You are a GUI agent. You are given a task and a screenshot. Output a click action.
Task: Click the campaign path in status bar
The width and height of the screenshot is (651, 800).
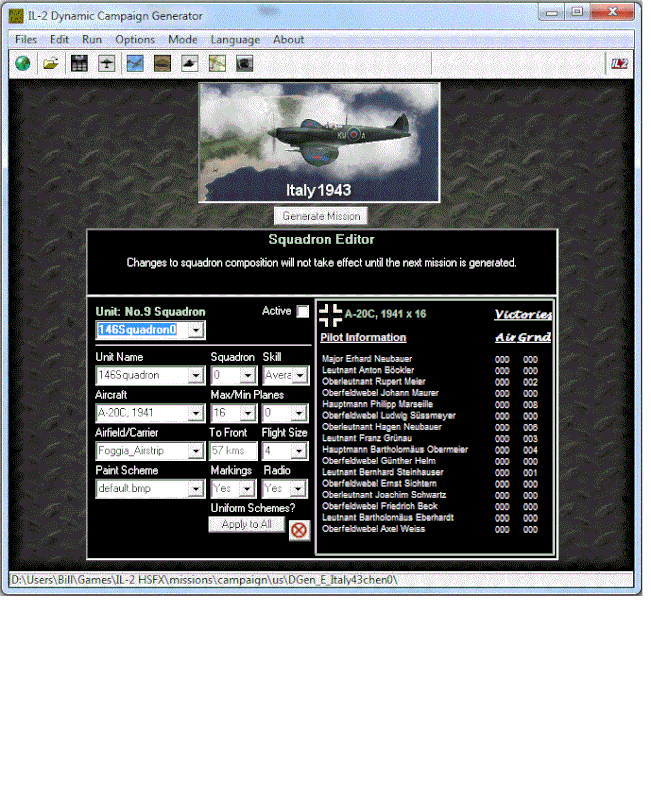(x=204, y=580)
